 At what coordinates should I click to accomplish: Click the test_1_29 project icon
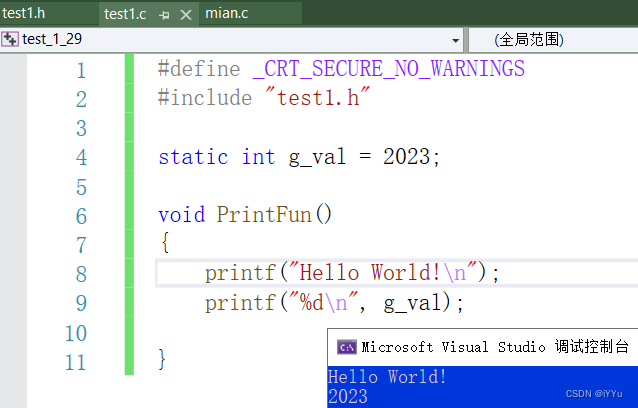click(x=10, y=39)
